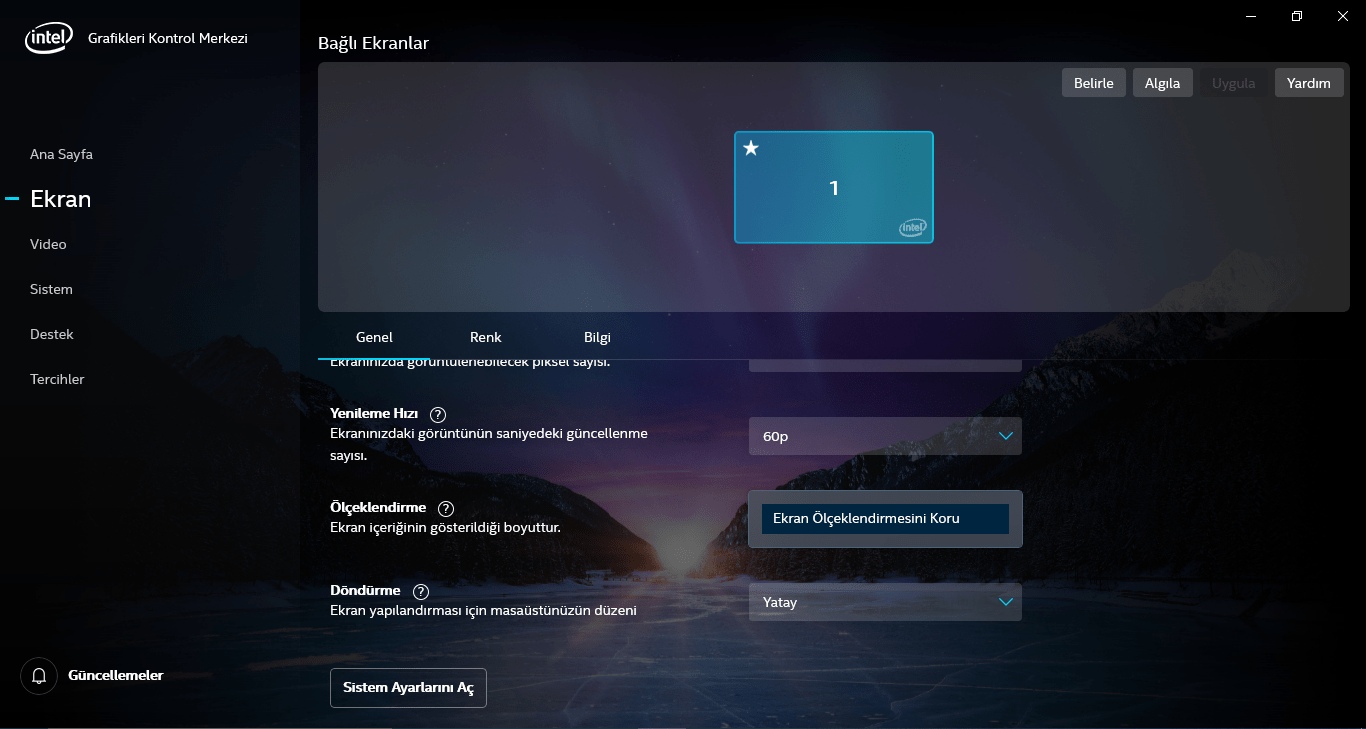1366x729 pixels.
Task: Show help for Yenileme Hızı question mark
Action: click(x=438, y=414)
